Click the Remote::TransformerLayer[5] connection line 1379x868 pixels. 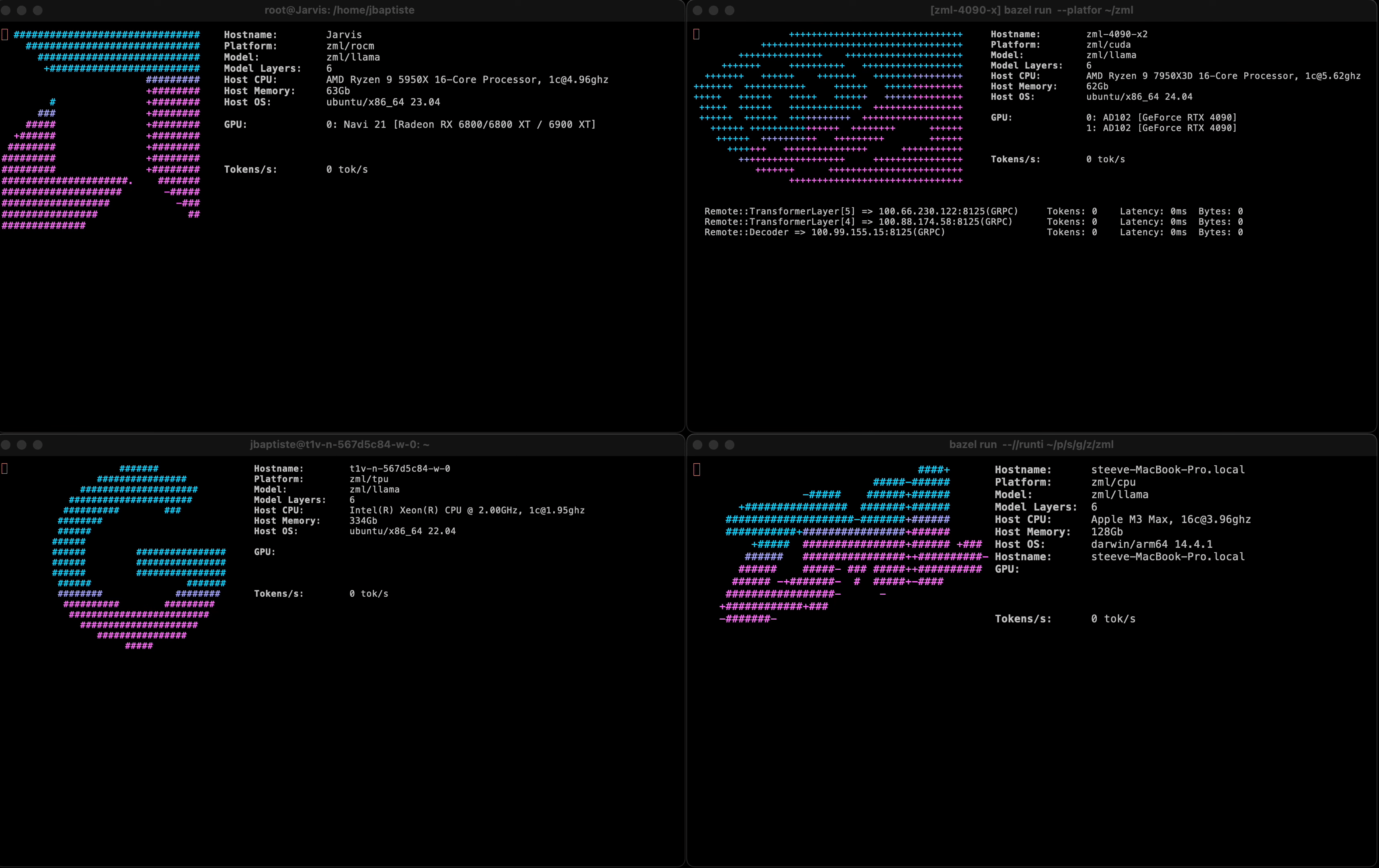tap(861, 212)
